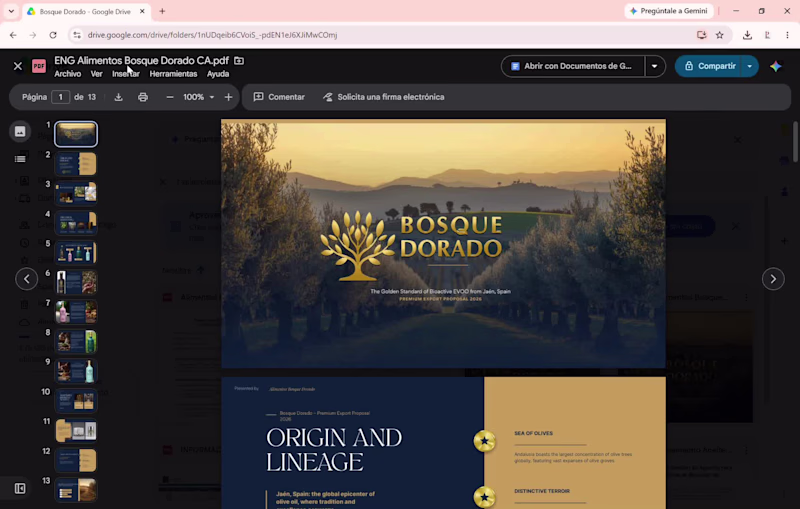Close the Bosque Dorado browser tab
The height and width of the screenshot is (509, 800).
pos(142,11)
